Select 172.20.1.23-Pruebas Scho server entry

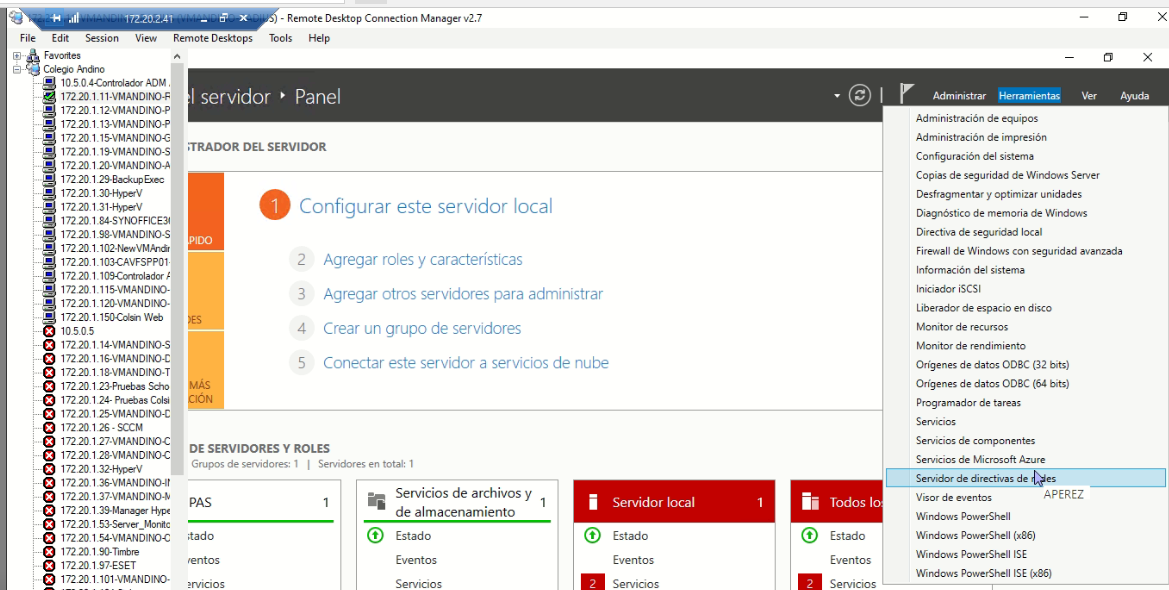pos(116,386)
